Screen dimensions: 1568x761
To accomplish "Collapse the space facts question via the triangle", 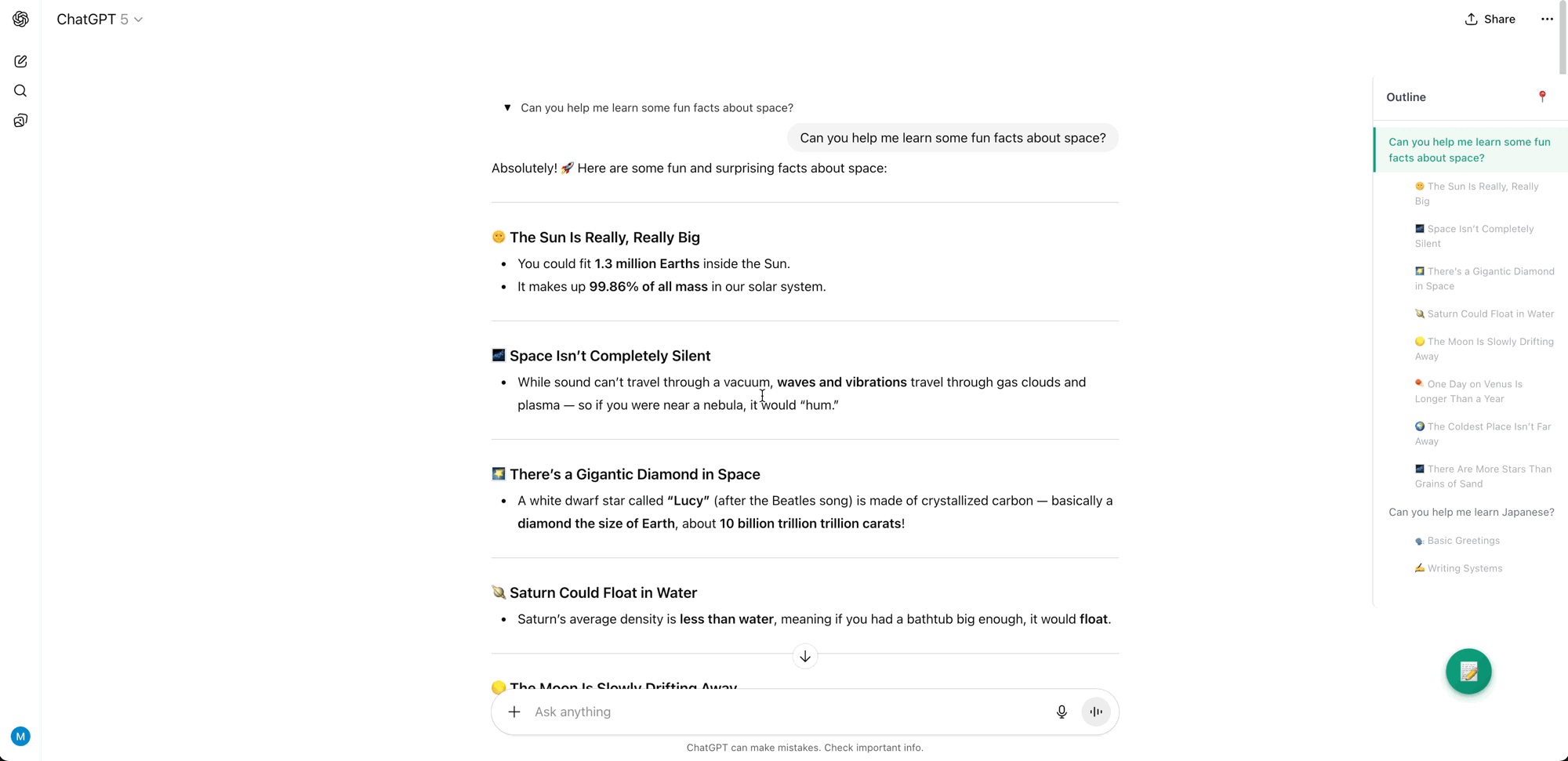I will click(x=506, y=107).
